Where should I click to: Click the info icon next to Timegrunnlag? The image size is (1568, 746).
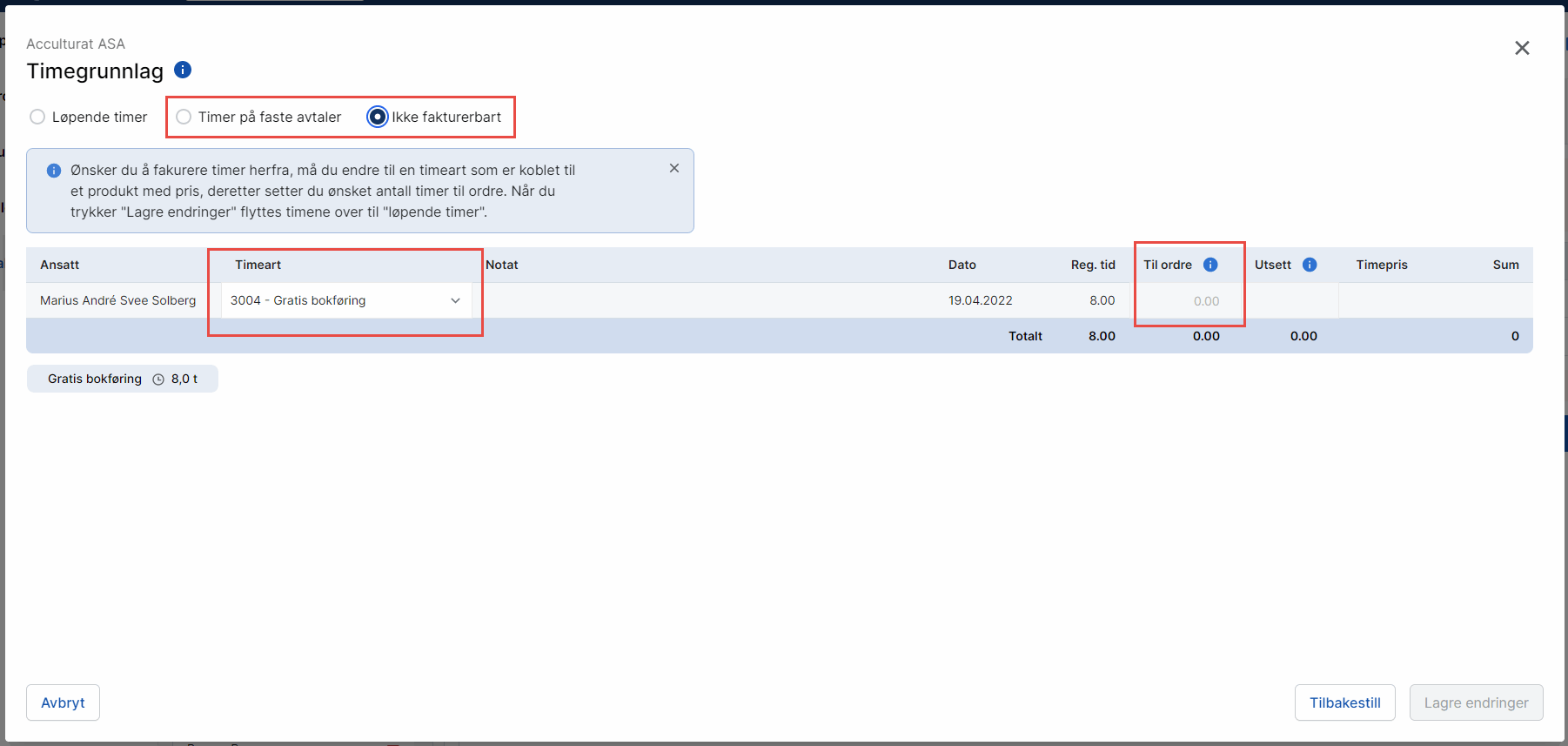(183, 70)
